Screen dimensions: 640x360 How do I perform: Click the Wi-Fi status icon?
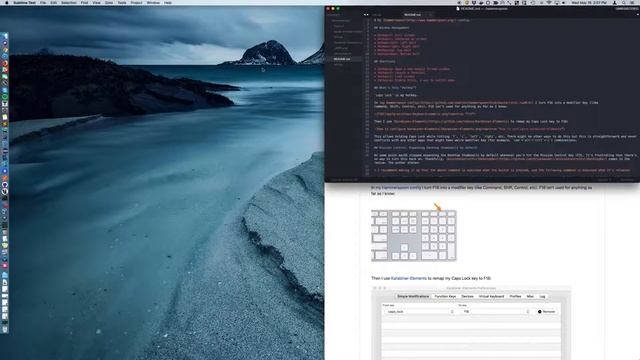pos(549,2)
